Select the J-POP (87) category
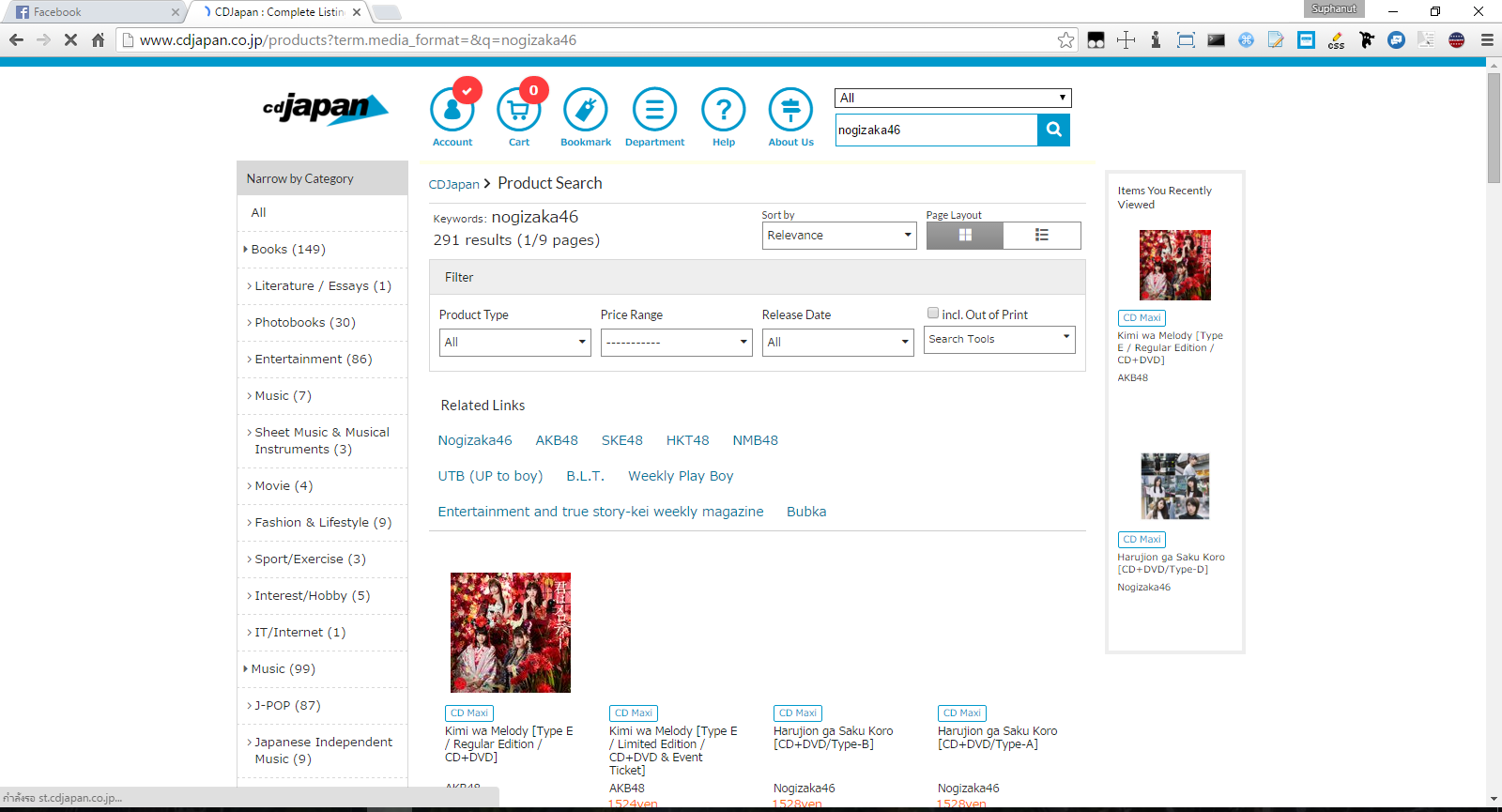This screenshot has height=812, width=1502. 287,705
